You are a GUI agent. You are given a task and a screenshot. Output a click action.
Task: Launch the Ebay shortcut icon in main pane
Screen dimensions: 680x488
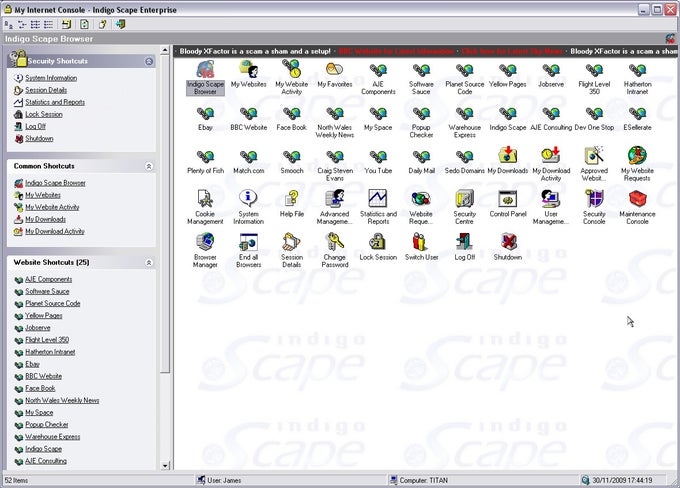(205, 114)
